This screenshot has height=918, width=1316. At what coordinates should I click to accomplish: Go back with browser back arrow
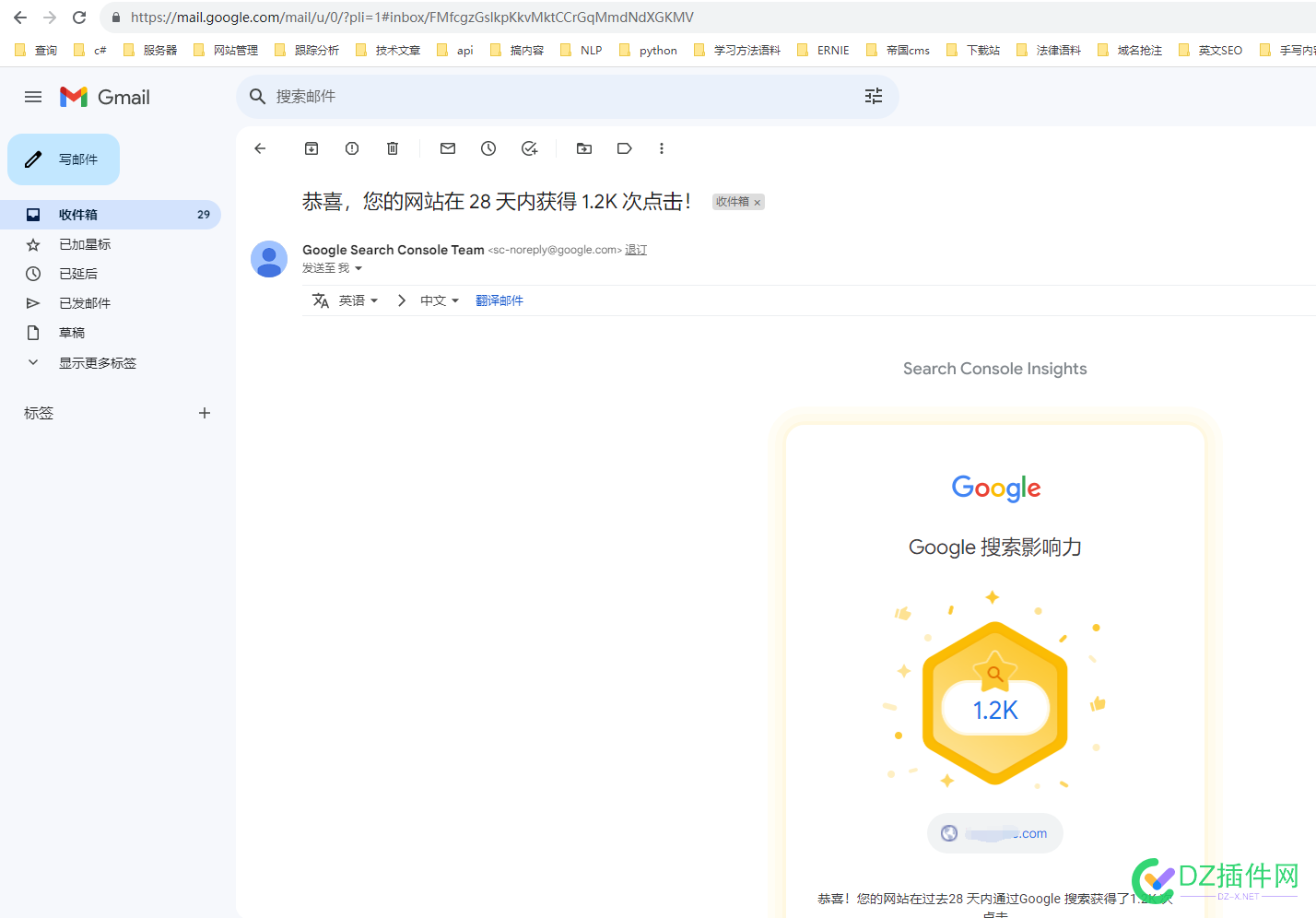click(x=20, y=18)
